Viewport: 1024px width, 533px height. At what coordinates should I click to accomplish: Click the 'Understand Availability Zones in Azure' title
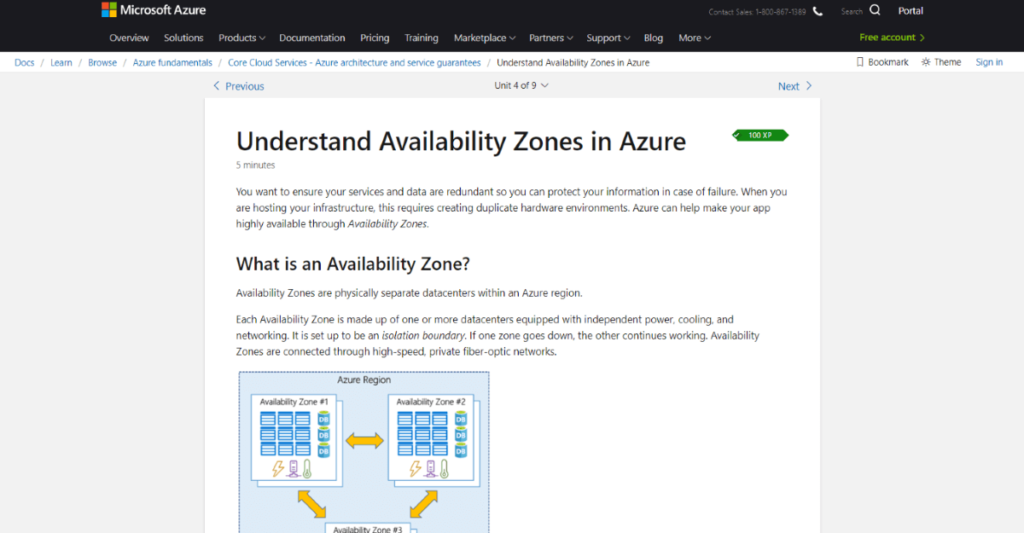click(x=461, y=141)
